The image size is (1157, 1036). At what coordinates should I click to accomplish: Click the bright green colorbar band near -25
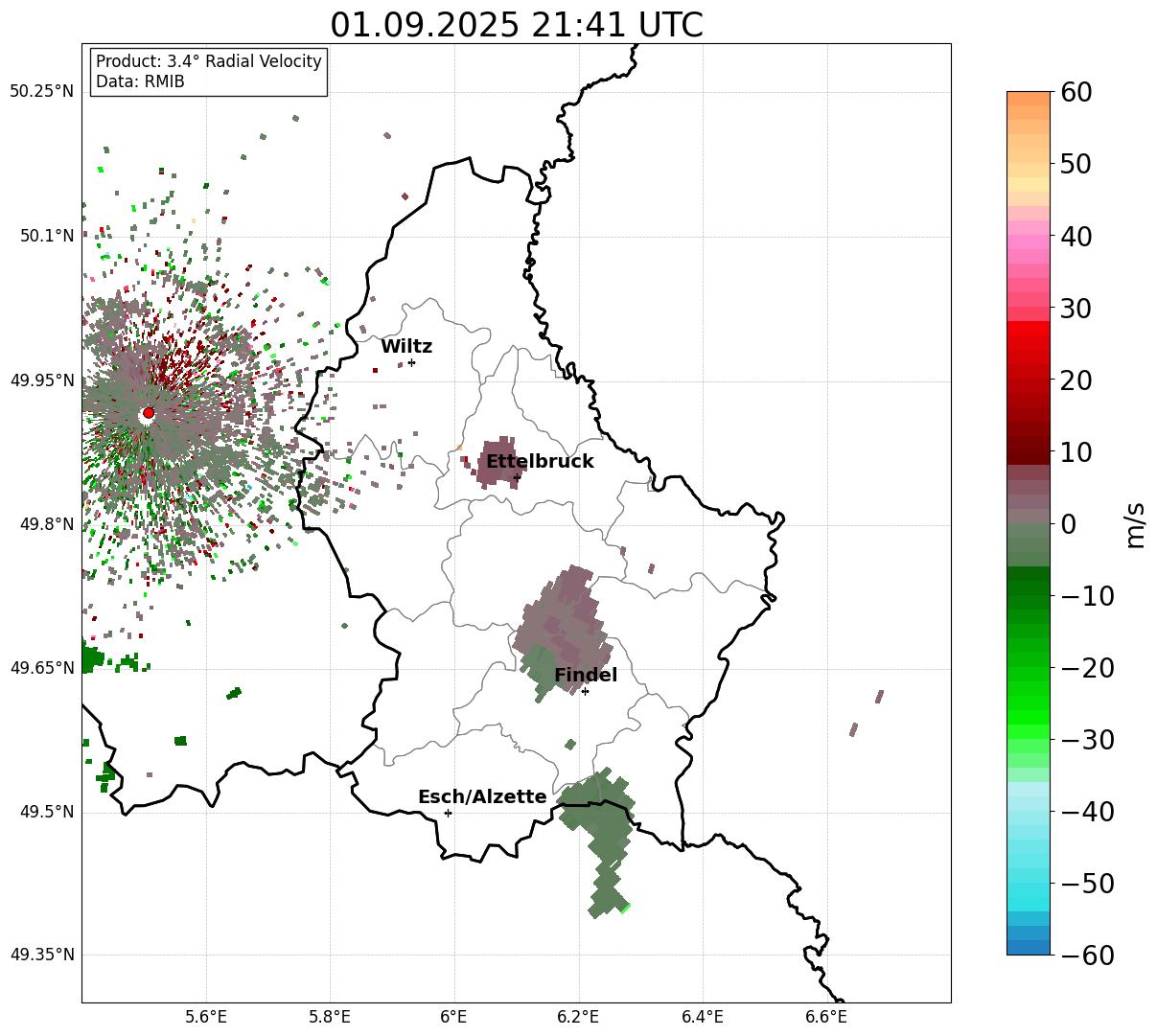(x=1029, y=702)
